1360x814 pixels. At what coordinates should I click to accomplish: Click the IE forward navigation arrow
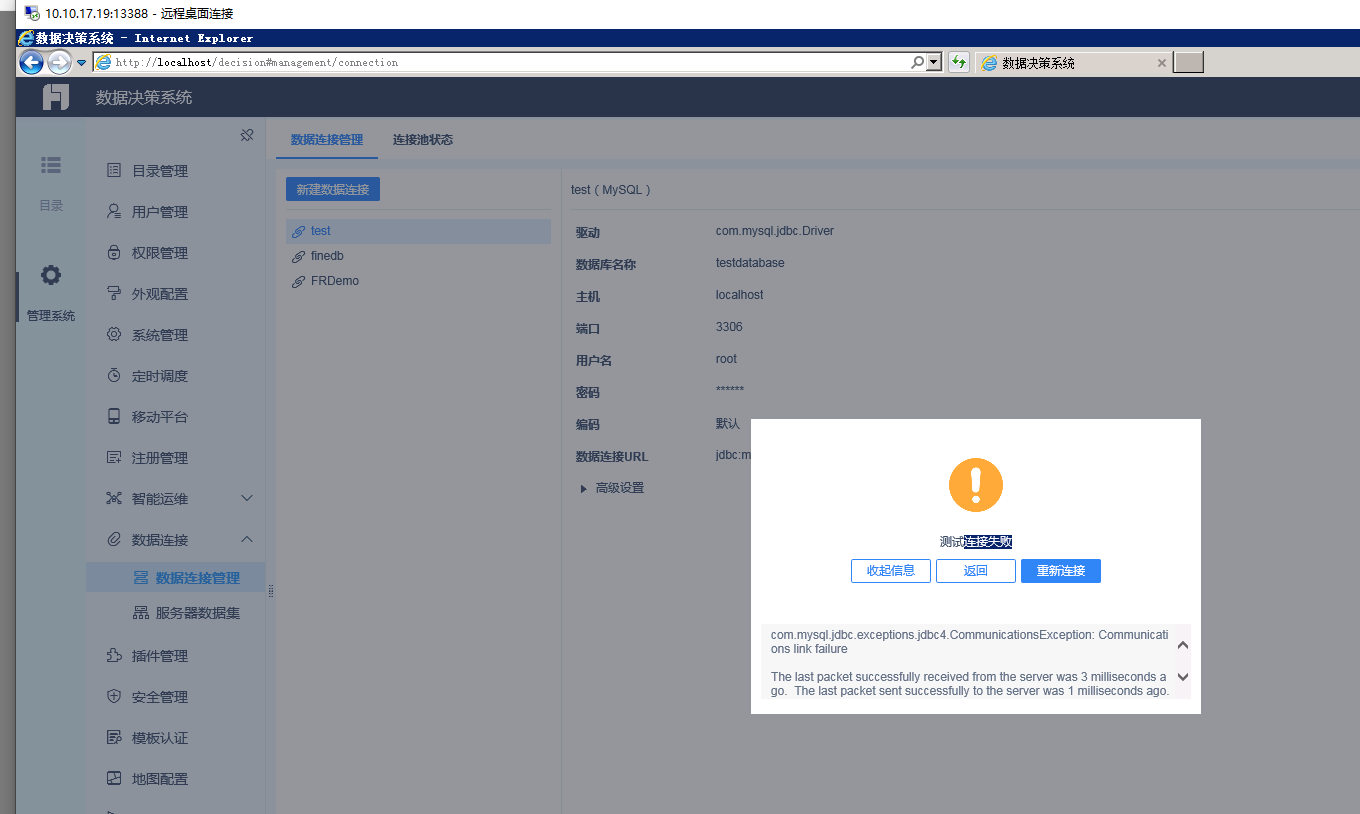click(59, 62)
